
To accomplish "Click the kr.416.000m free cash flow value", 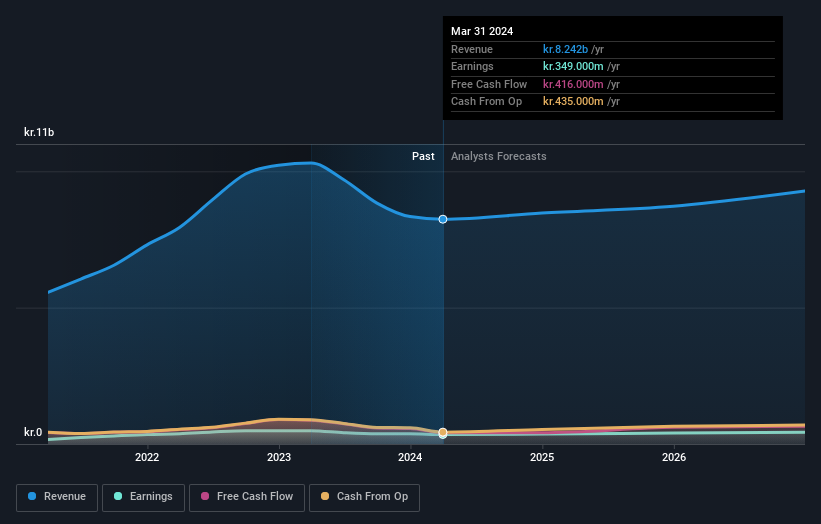I will 573,84.
